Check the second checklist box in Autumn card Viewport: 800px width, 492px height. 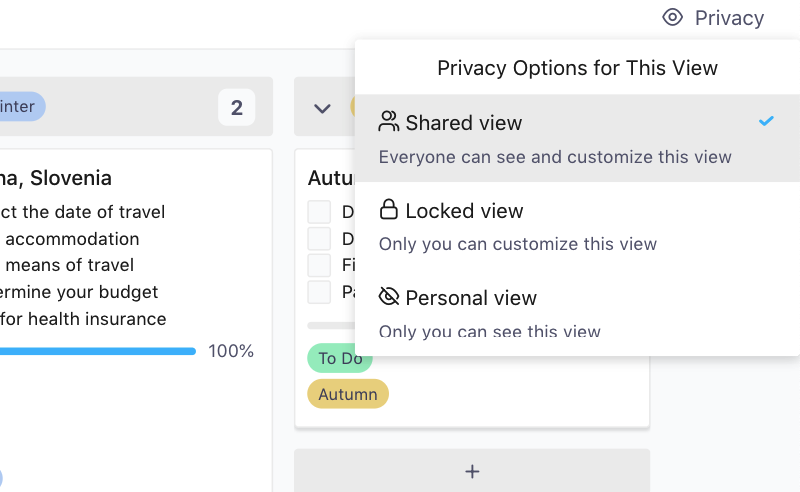(x=319, y=239)
